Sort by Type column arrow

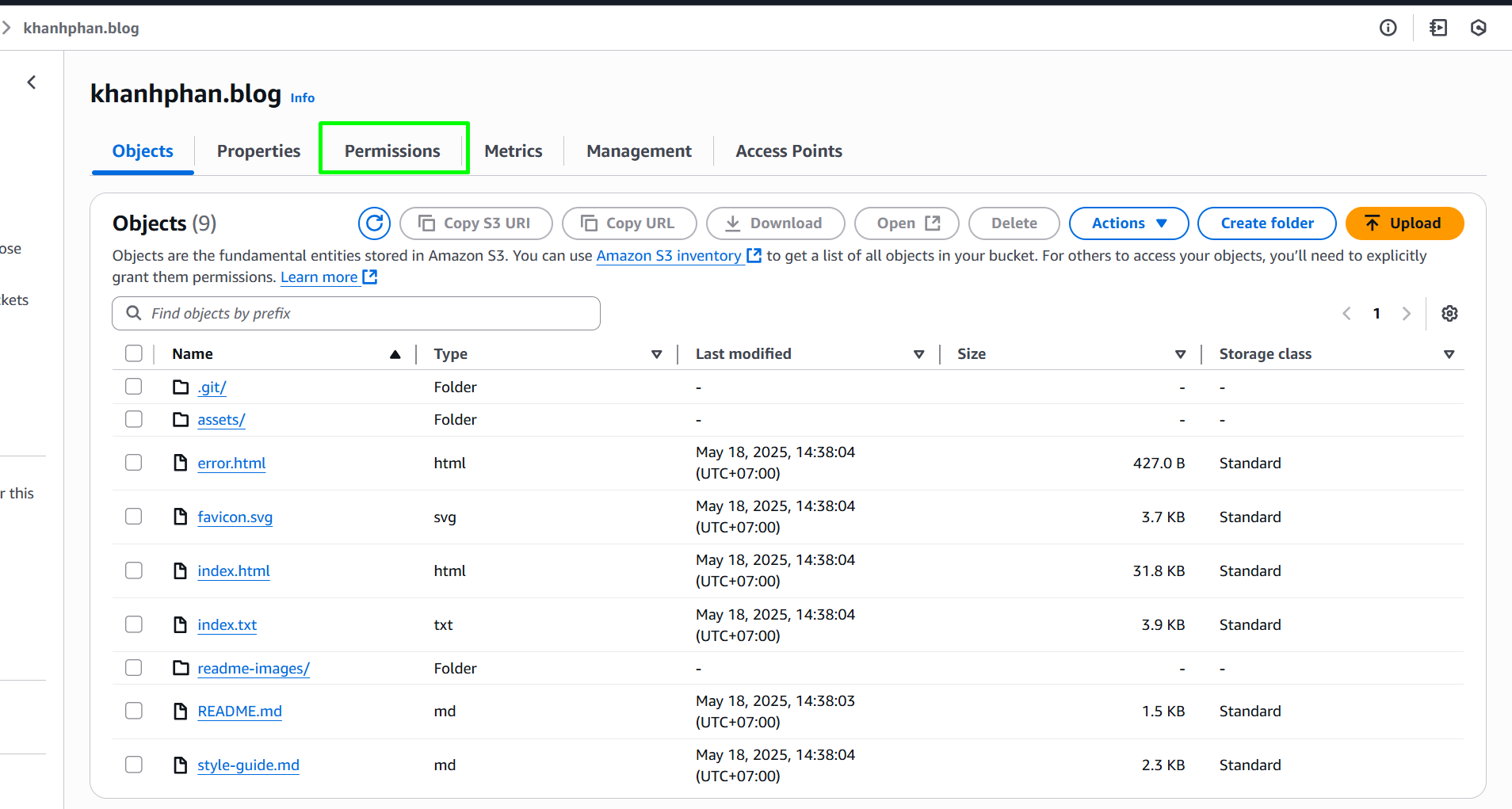click(x=656, y=354)
